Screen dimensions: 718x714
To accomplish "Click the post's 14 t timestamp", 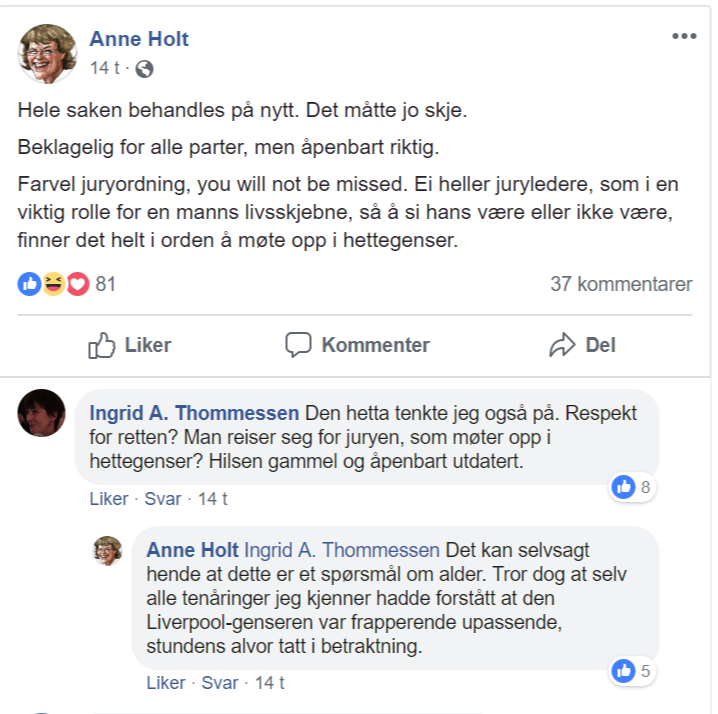I will pyautogui.click(x=106, y=69).
